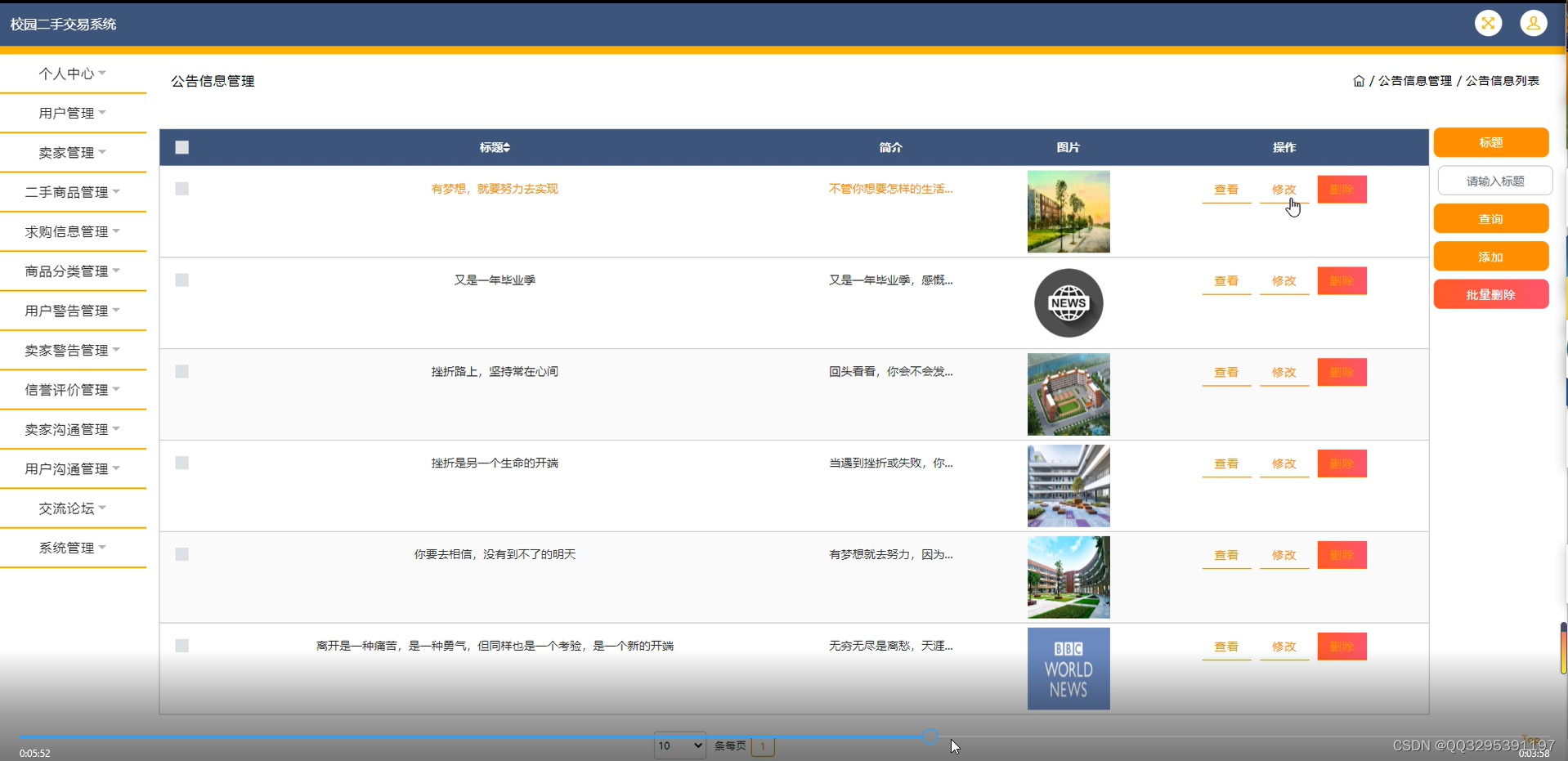Click the page number 1 box
This screenshot has height=761, width=1568.
[763, 746]
